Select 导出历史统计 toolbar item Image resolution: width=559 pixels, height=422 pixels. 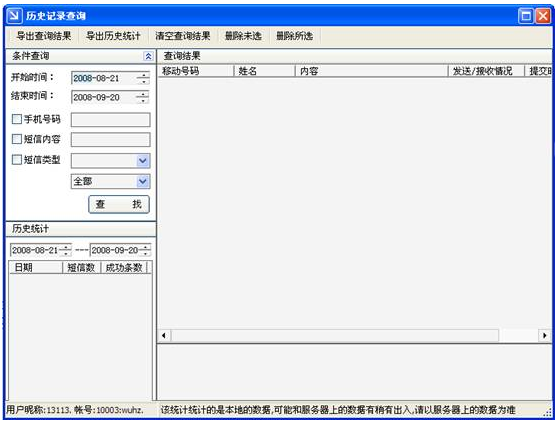pyautogui.click(x=113, y=36)
